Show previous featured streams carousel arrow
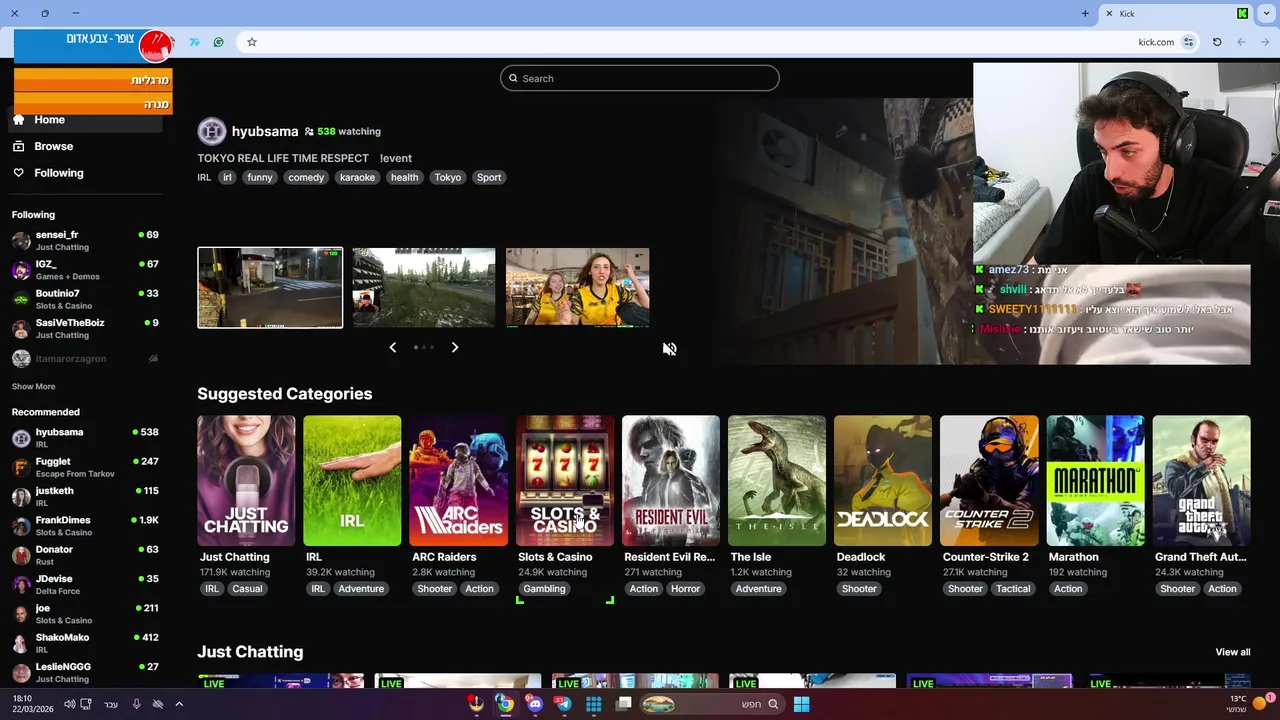 click(x=392, y=347)
